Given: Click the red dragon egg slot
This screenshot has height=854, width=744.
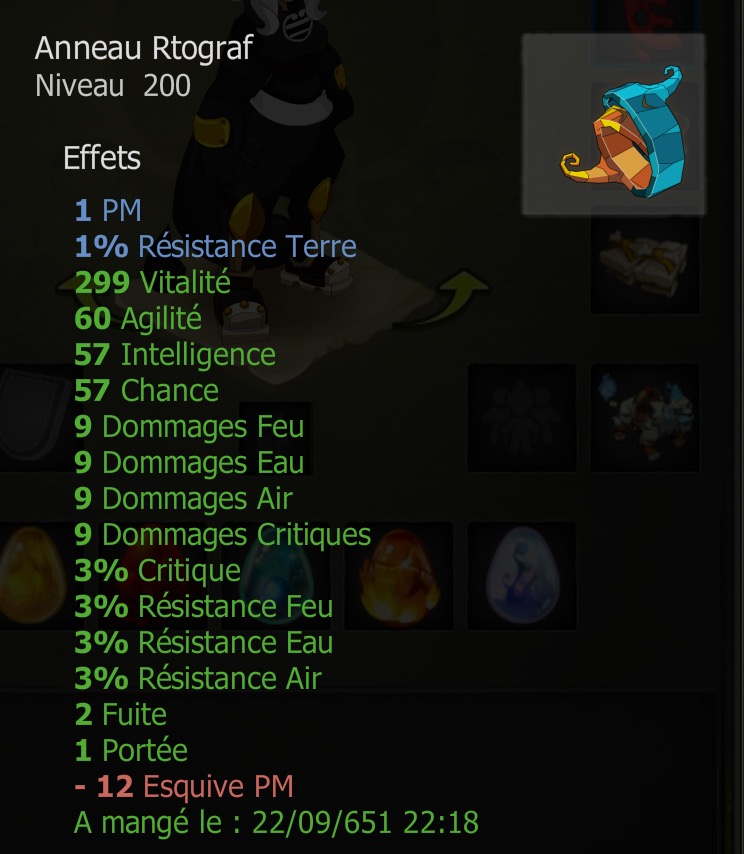Looking at the screenshot, I should point(153,576).
